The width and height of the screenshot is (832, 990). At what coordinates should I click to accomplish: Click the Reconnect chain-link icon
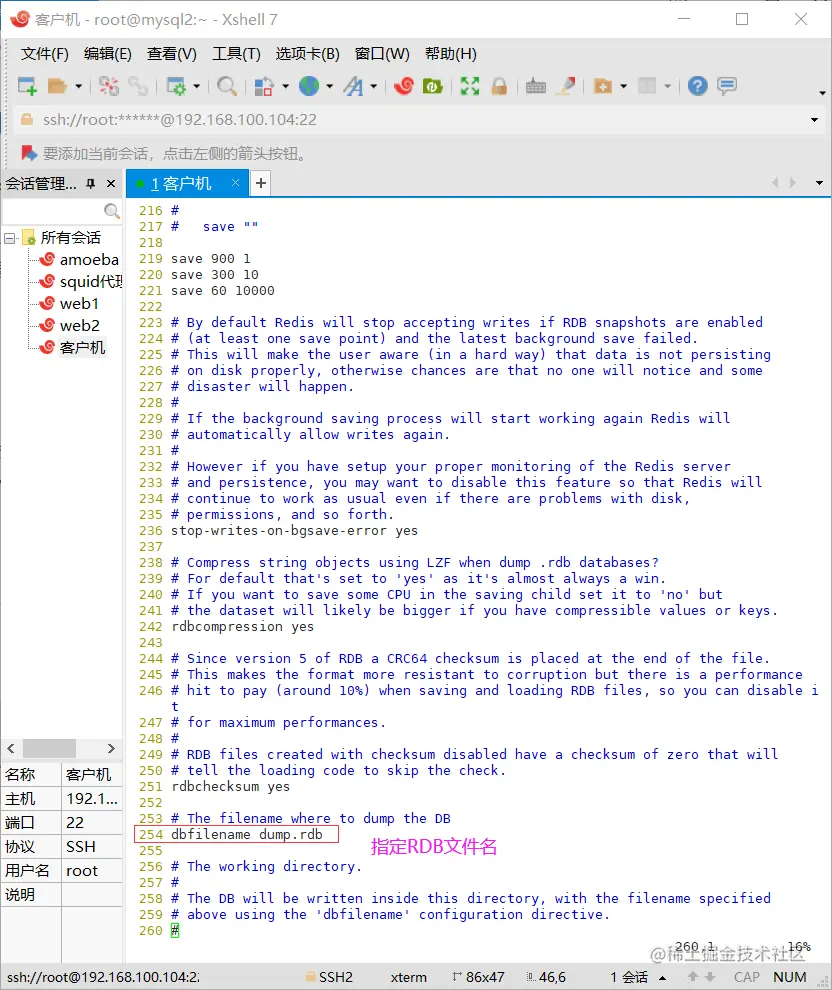pos(138,86)
